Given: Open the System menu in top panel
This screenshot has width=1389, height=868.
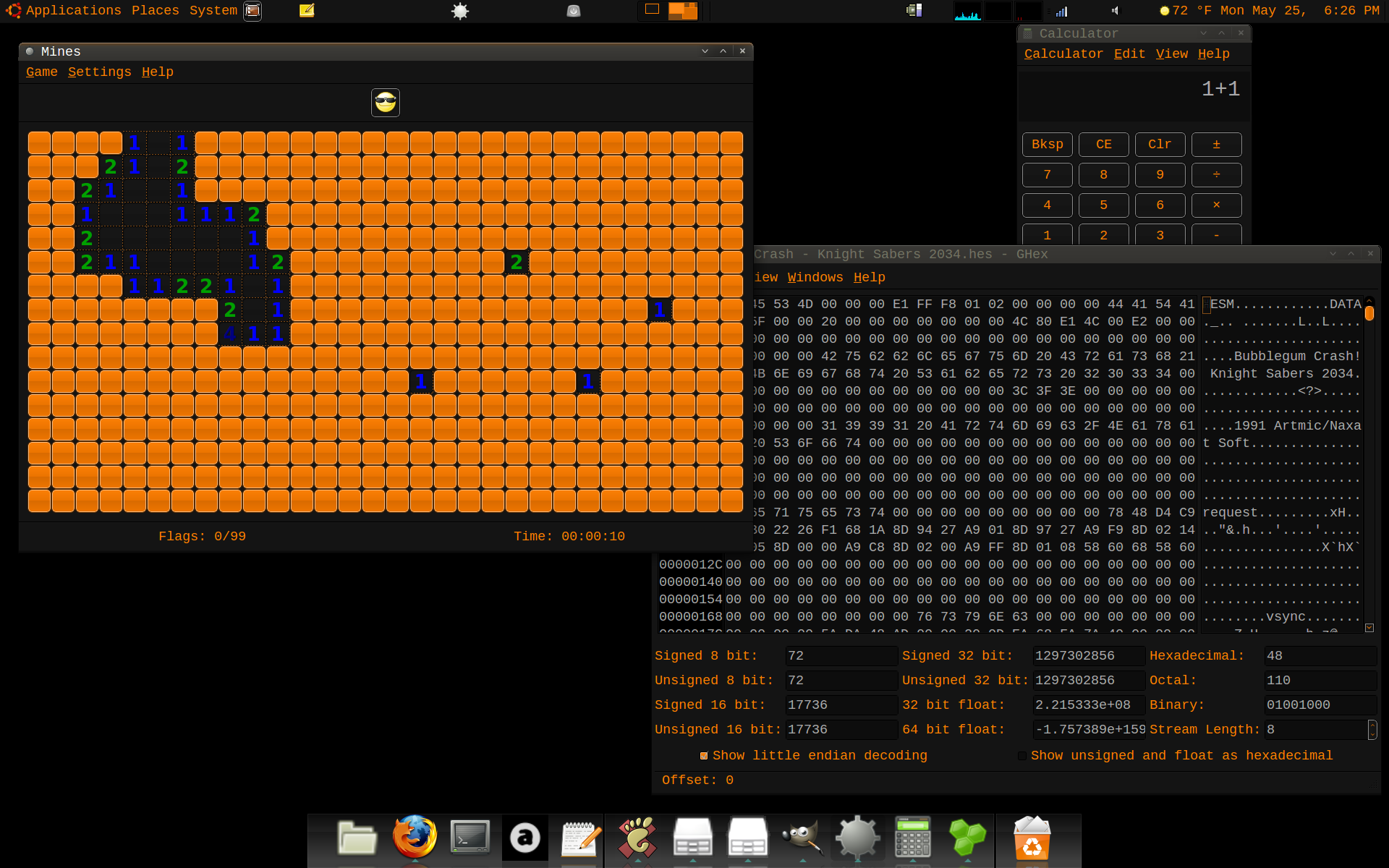Looking at the screenshot, I should tap(213, 11).
